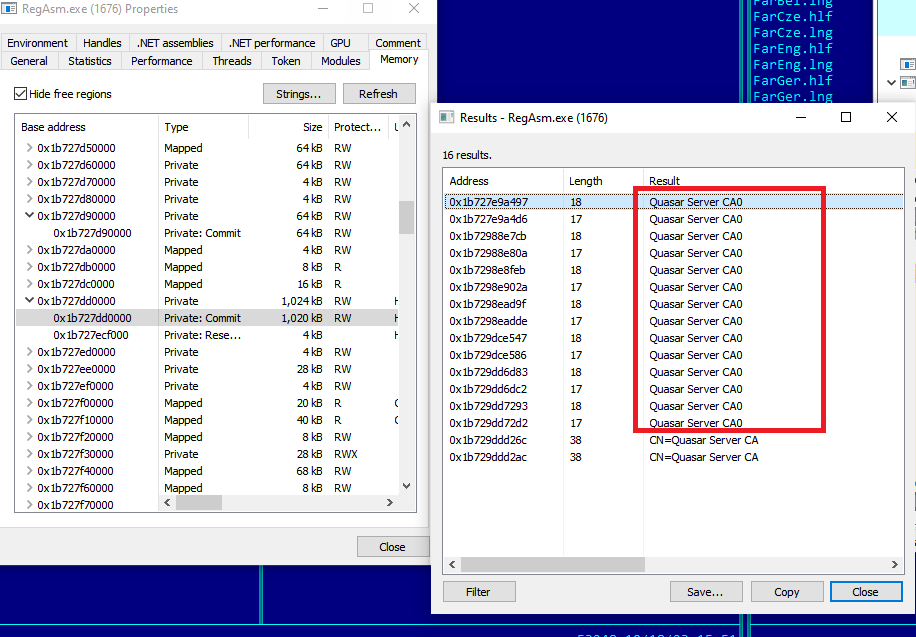Click the Results window title bar icon
This screenshot has width=916, height=637.
(x=444, y=117)
